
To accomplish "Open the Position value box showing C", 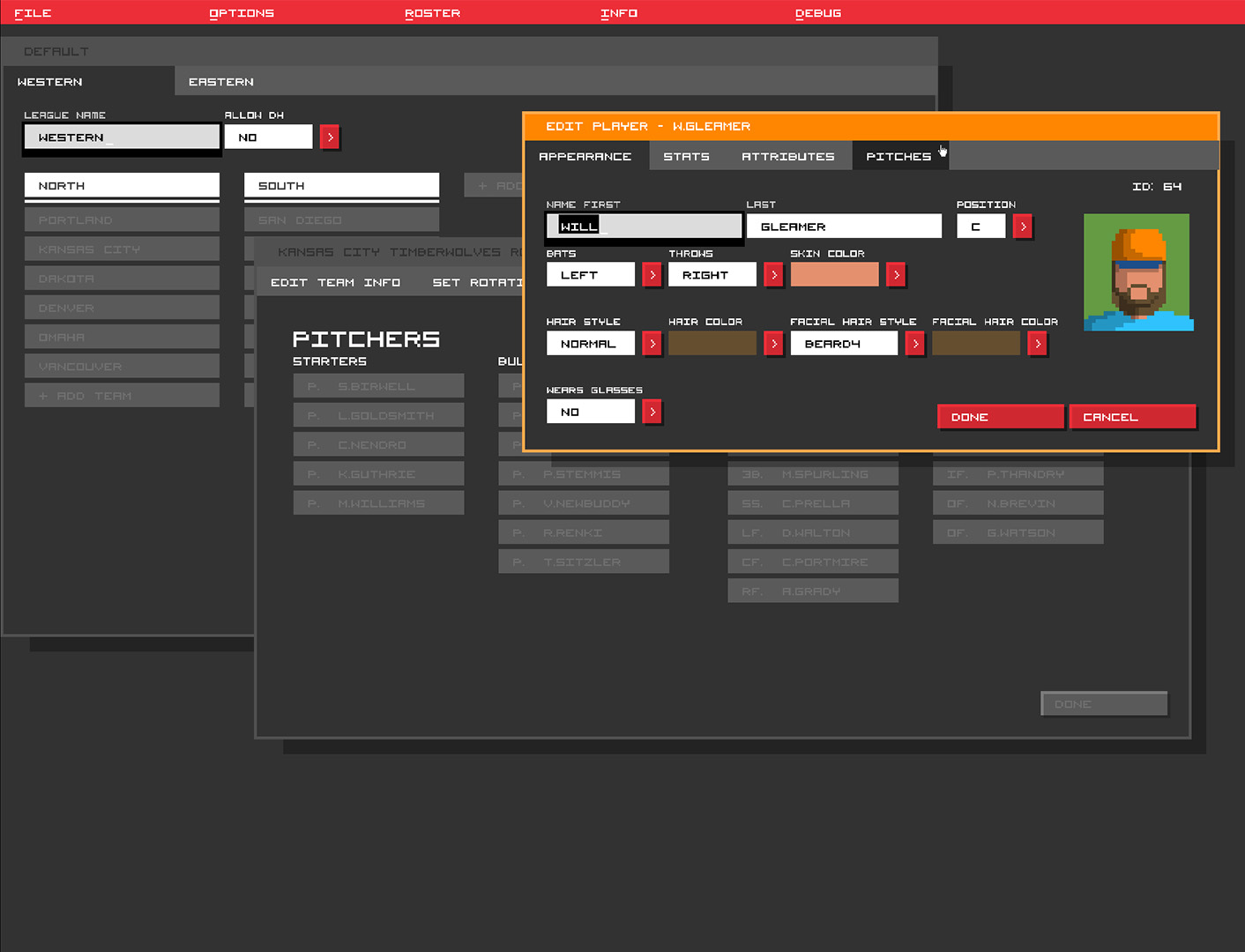I will pos(980,227).
